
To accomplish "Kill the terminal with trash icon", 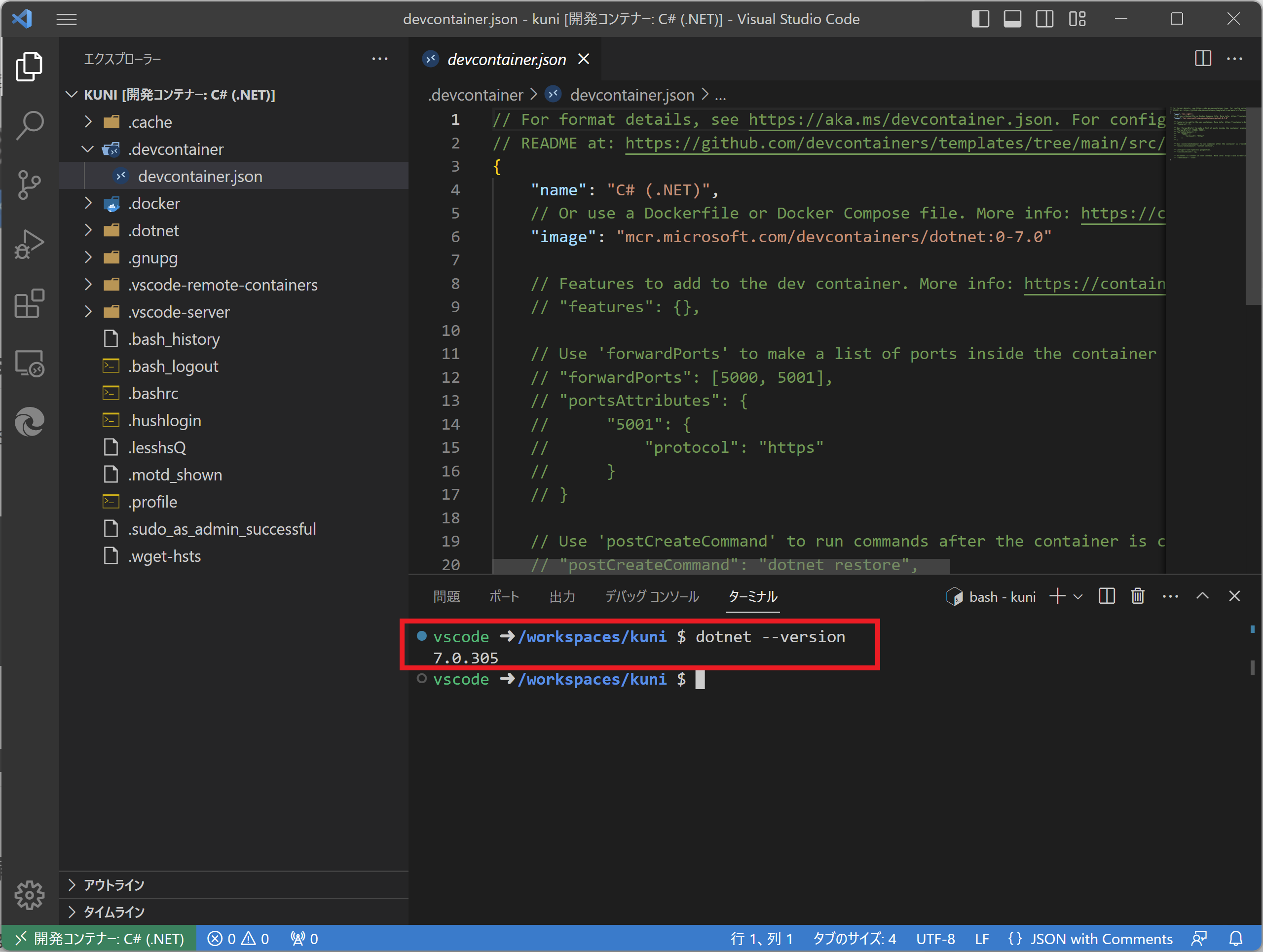I will 1137,596.
